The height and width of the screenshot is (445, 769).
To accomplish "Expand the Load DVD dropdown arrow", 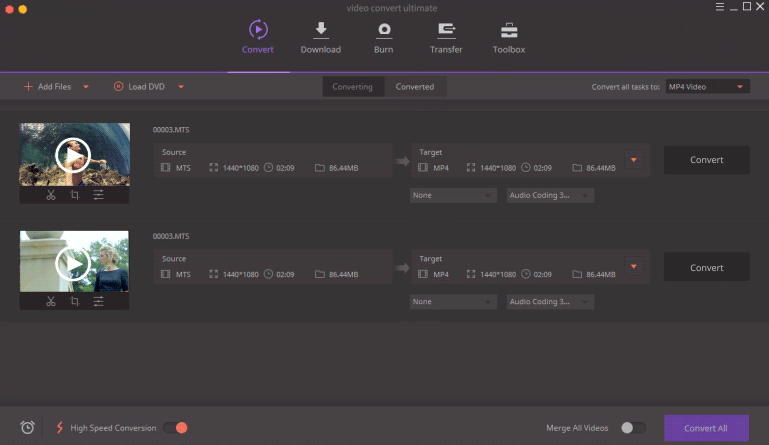I will point(181,87).
